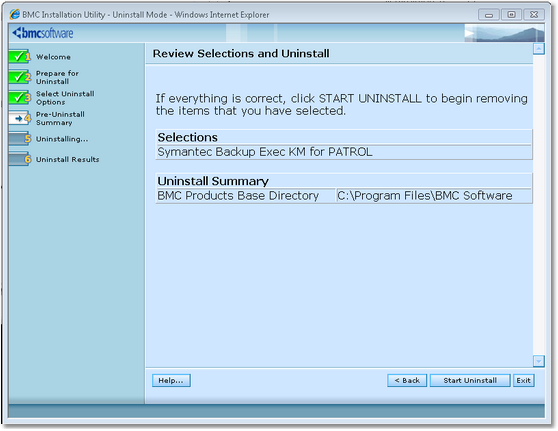The height and width of the screenshot is (431, 558).
Task: Click the BMC Software logo
Action: click(43, 33)
